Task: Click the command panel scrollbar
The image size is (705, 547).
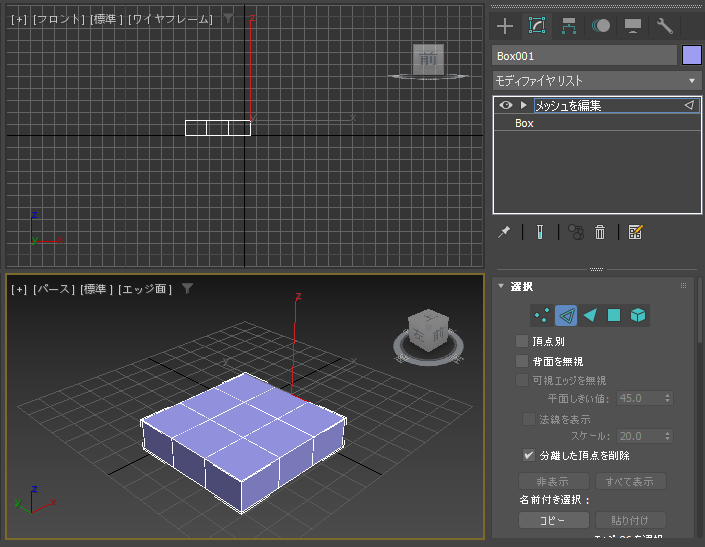Action: tap(699, 310)
